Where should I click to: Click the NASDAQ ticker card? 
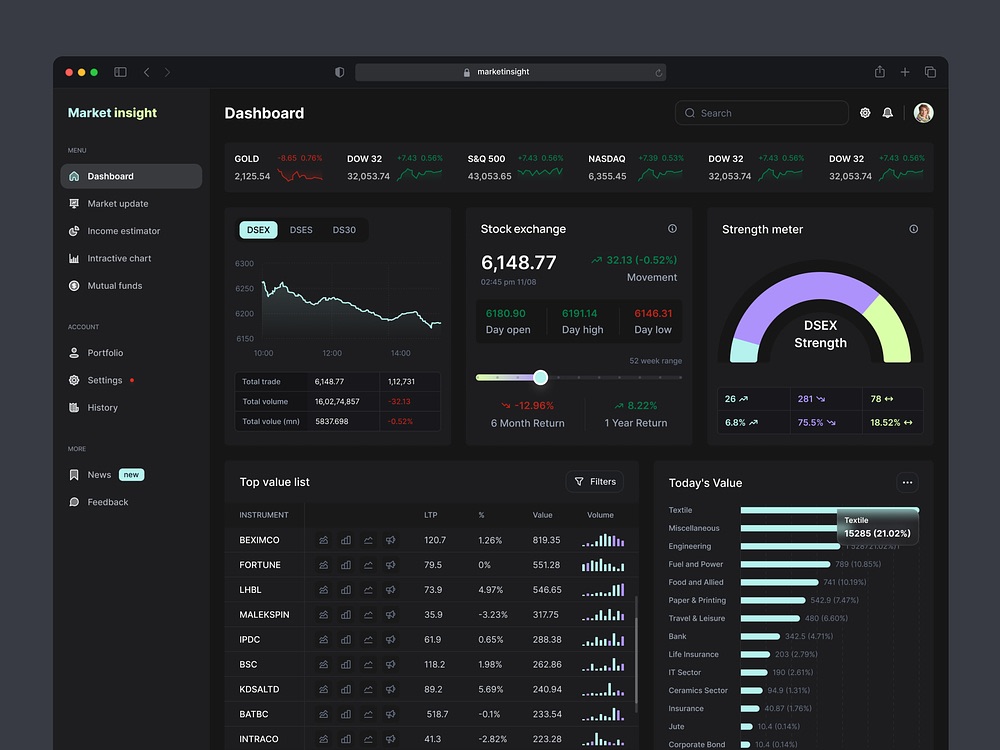(636, 167)
